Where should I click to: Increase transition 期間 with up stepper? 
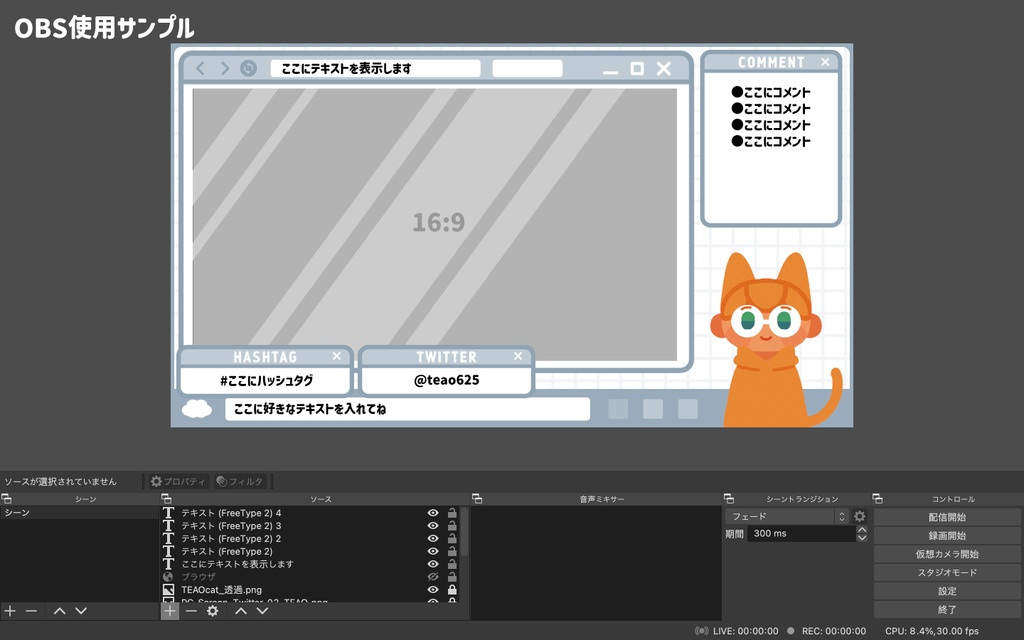[862, 530]
